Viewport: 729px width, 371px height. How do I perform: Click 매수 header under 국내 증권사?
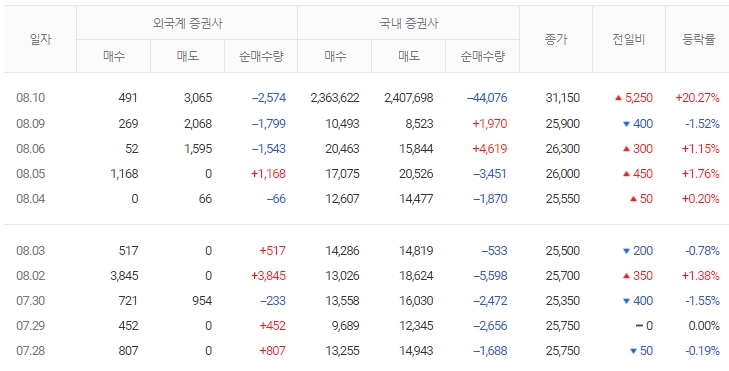point(335,56)
